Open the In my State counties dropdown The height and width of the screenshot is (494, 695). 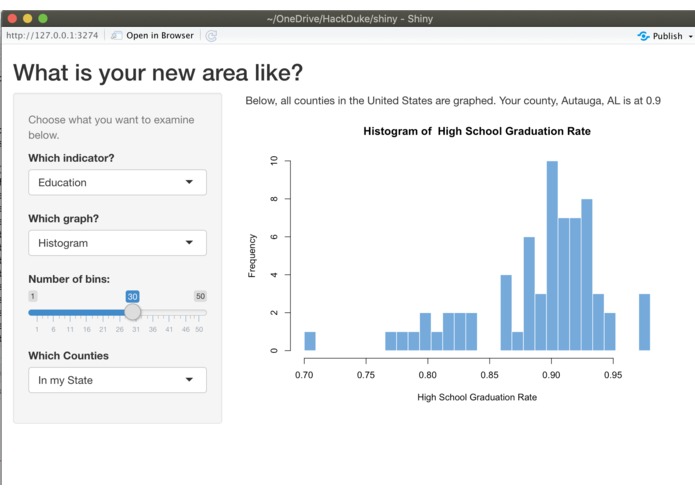[117, 380]
